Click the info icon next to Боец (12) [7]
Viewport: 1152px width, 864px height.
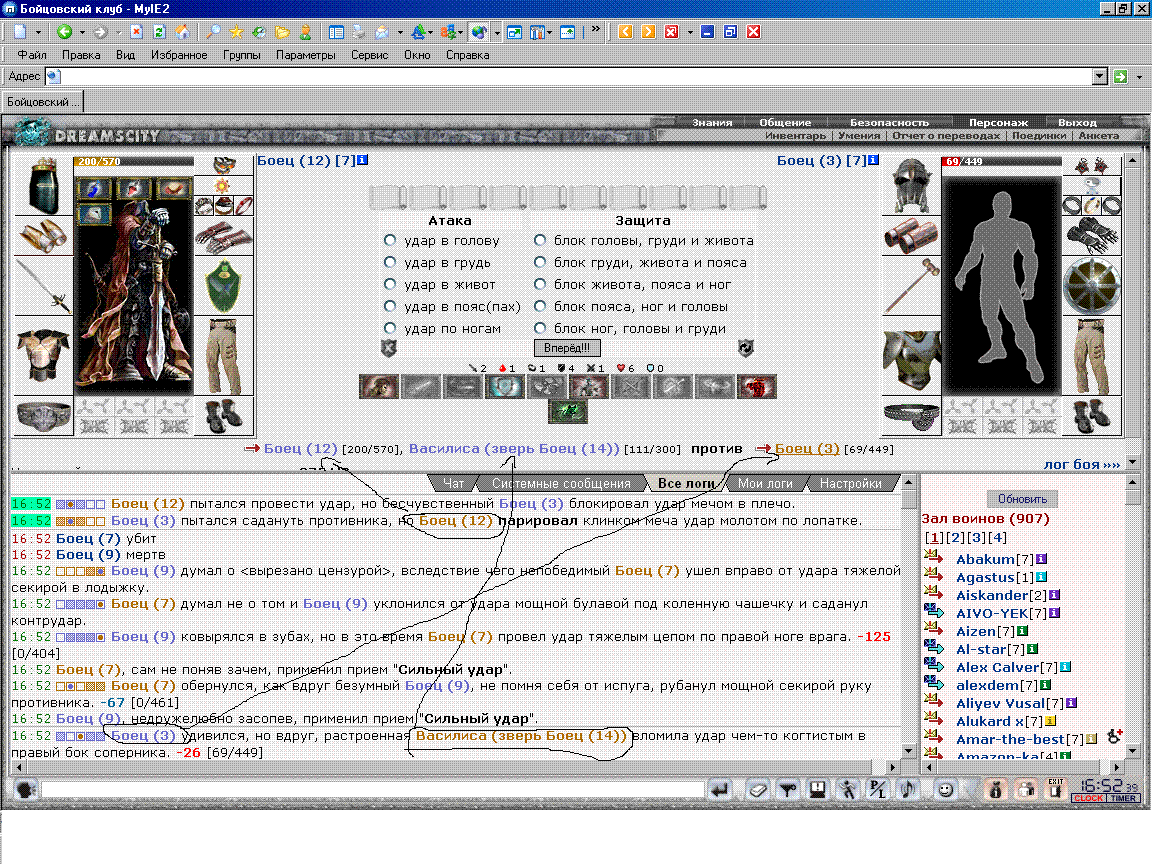[362, 159]
